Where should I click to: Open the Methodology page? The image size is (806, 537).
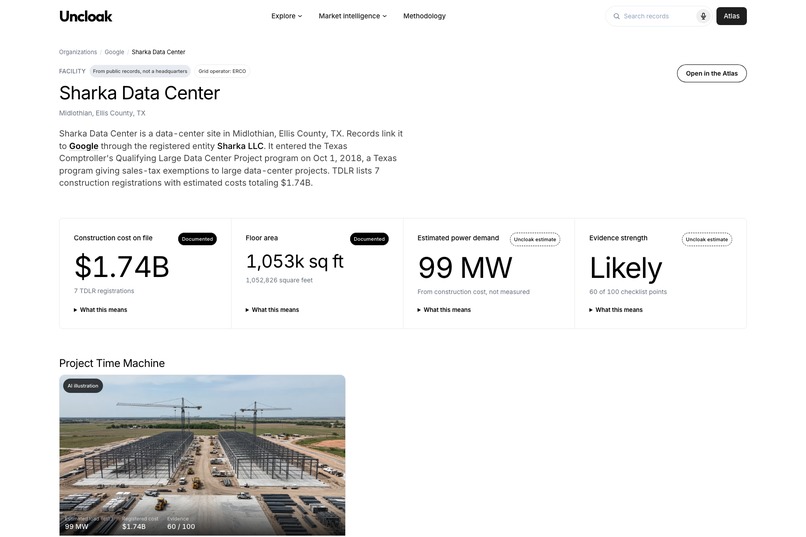tap(424, 16)
